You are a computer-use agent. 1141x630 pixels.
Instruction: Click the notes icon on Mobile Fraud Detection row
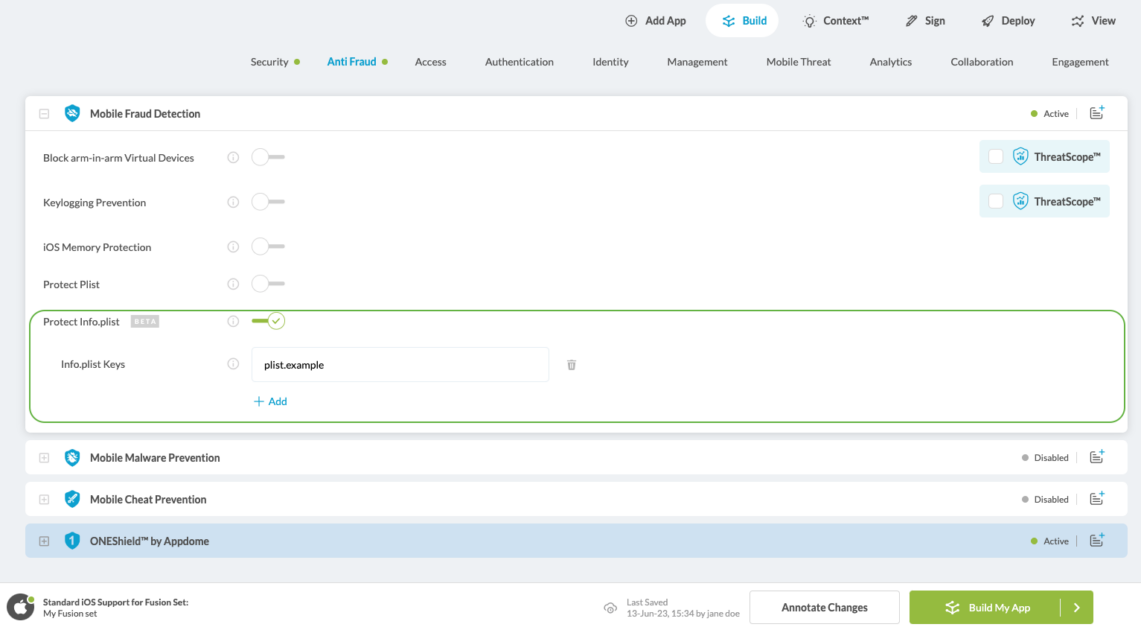(1097, 113)
